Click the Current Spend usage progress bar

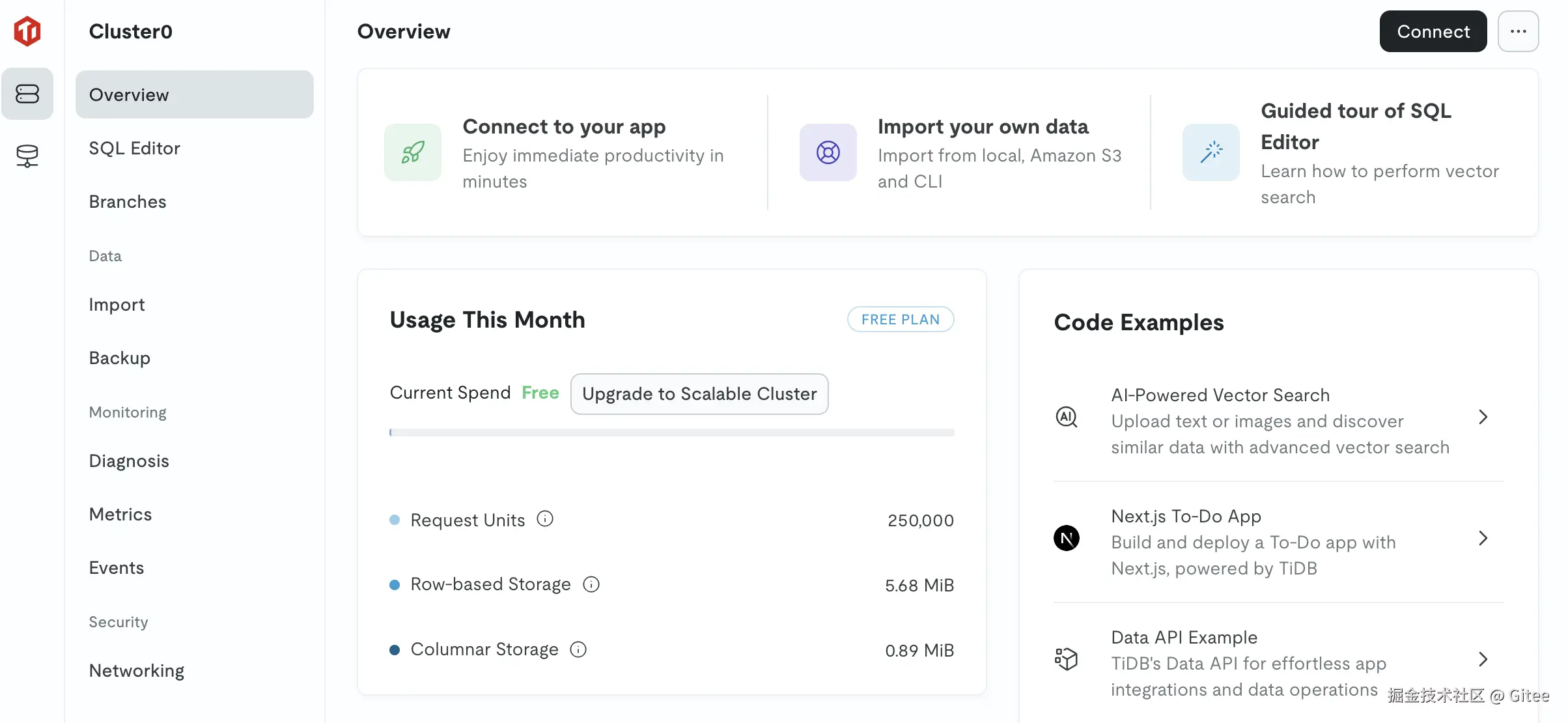click(671, 432)
